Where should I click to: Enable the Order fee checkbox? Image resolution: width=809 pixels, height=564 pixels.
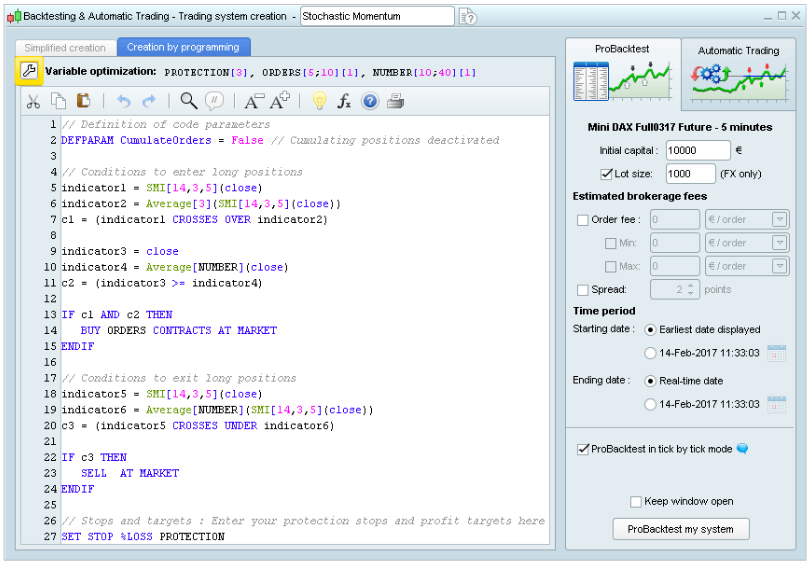tap(583, 220)
